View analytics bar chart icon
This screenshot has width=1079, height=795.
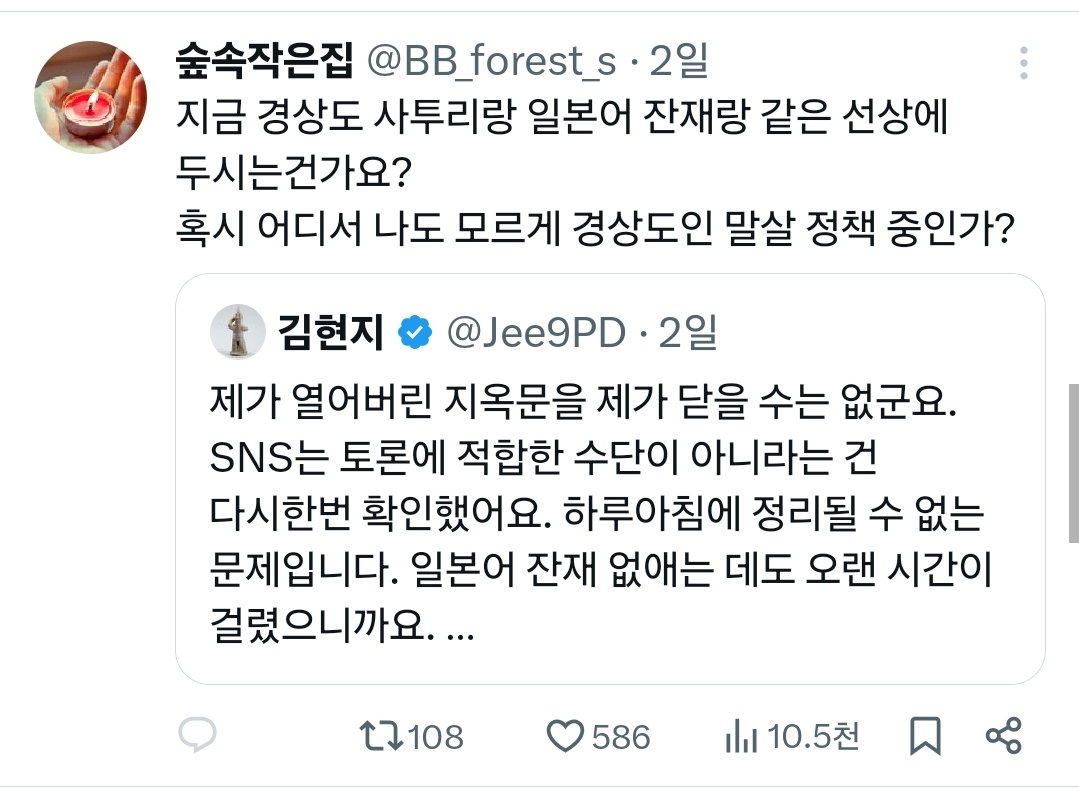[x=741, y=736]
